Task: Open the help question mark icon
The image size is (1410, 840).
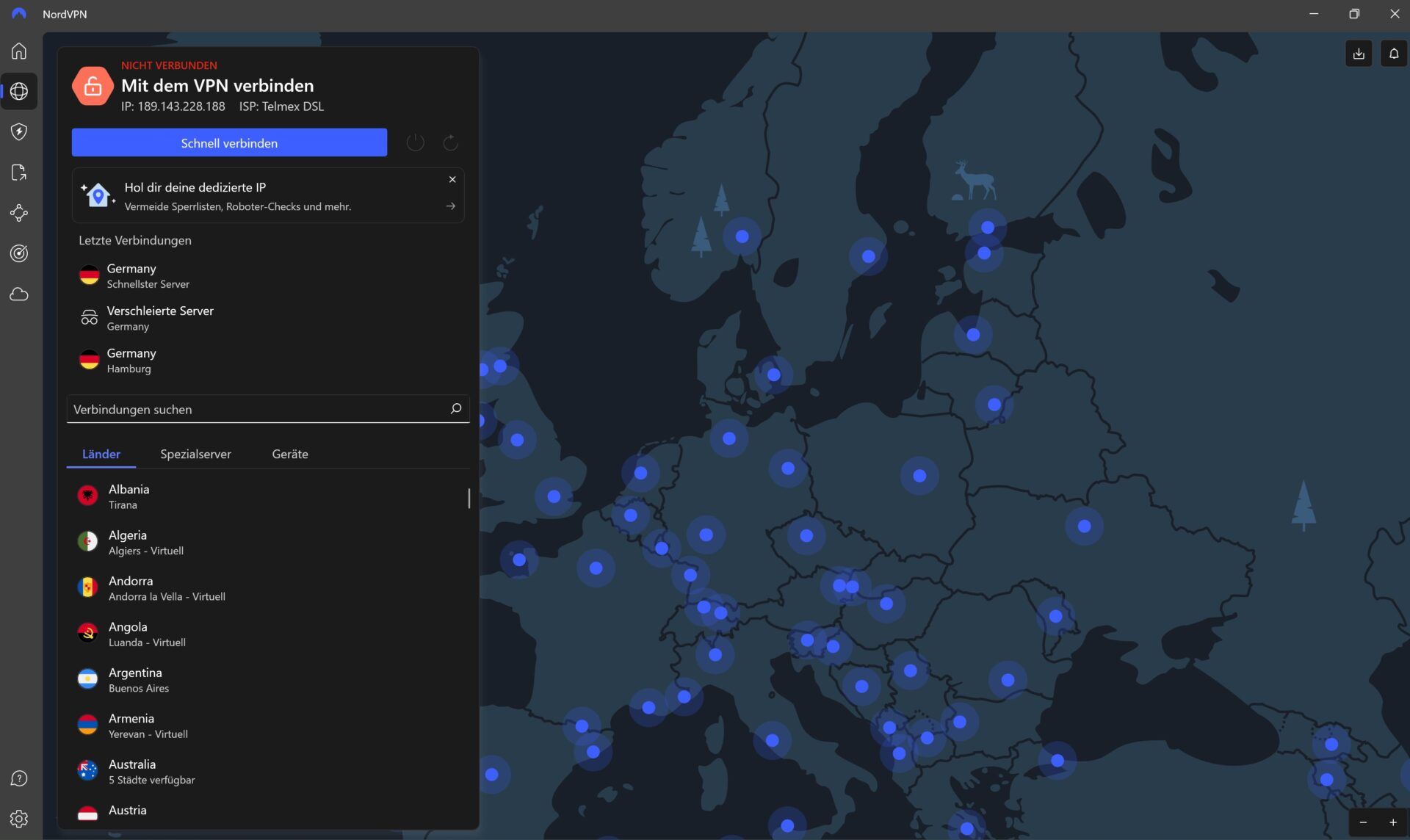Action: pos(19,778)
